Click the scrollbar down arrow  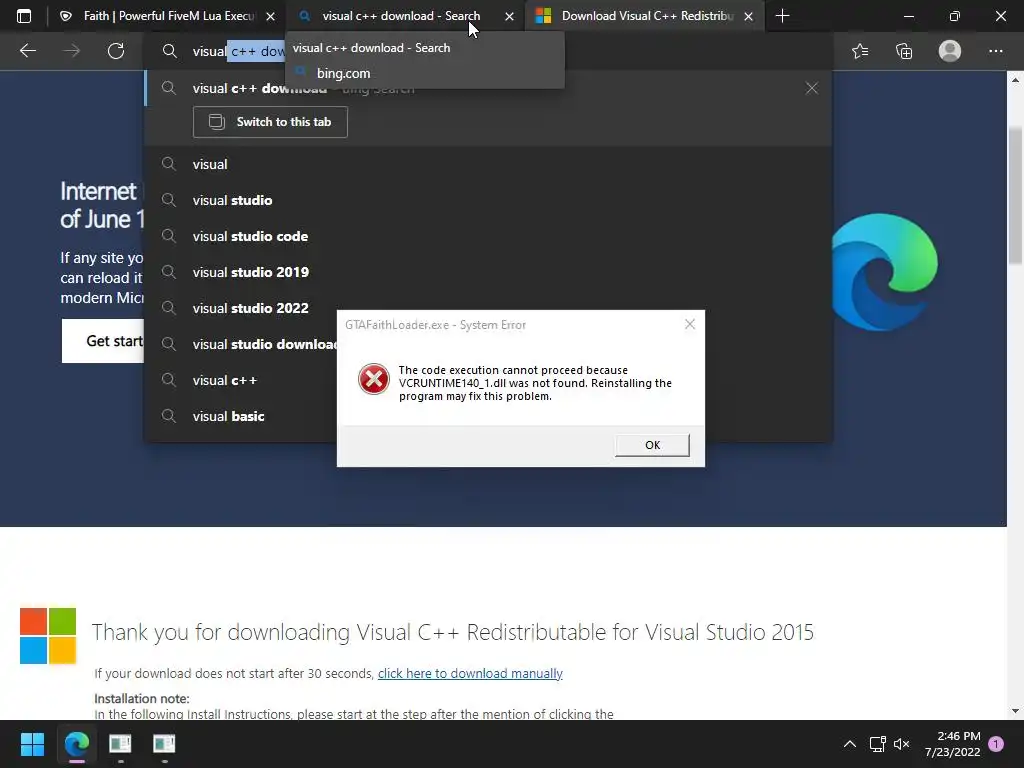coord(1015,711)
